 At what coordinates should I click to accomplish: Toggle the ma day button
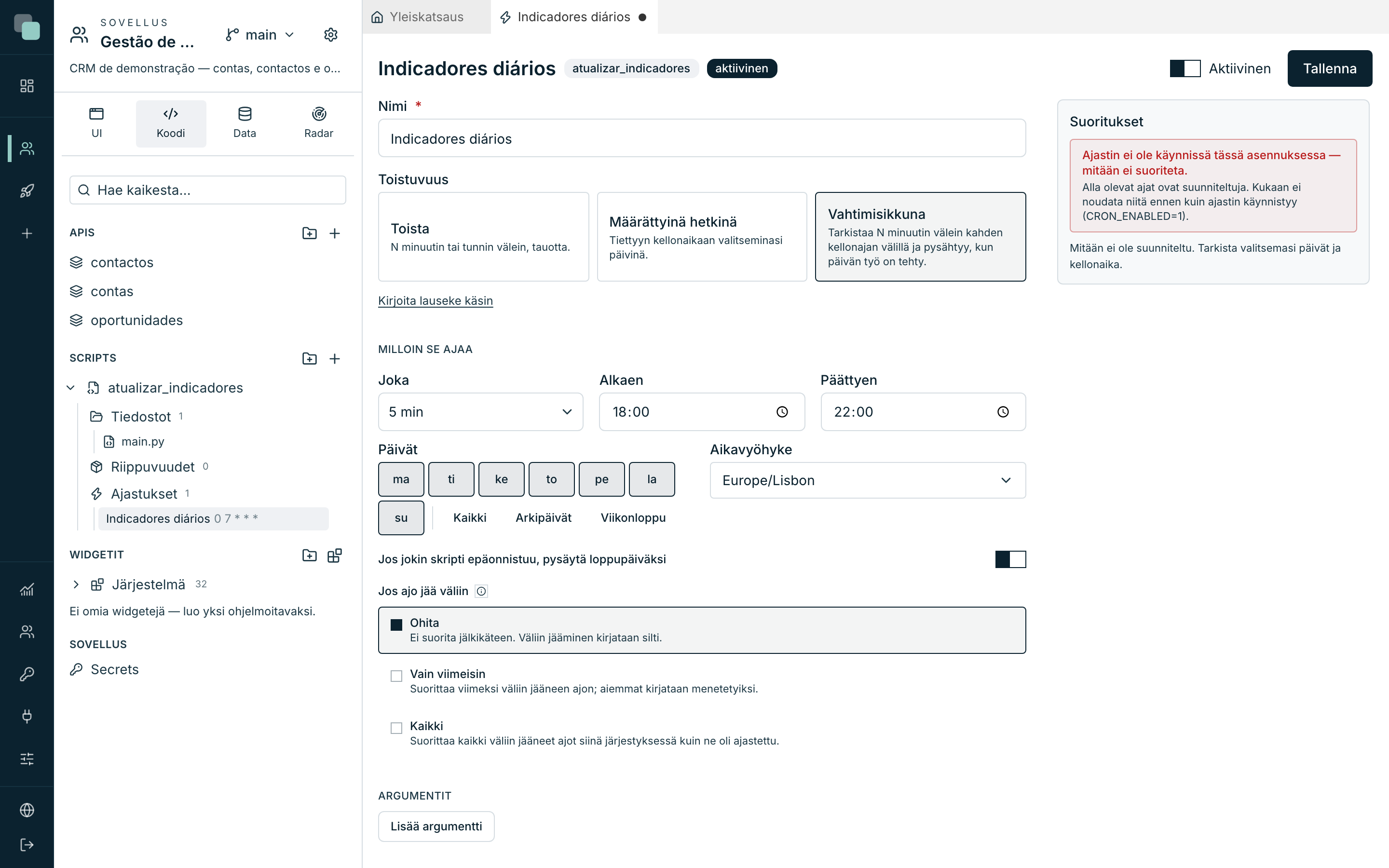[401, 479]
